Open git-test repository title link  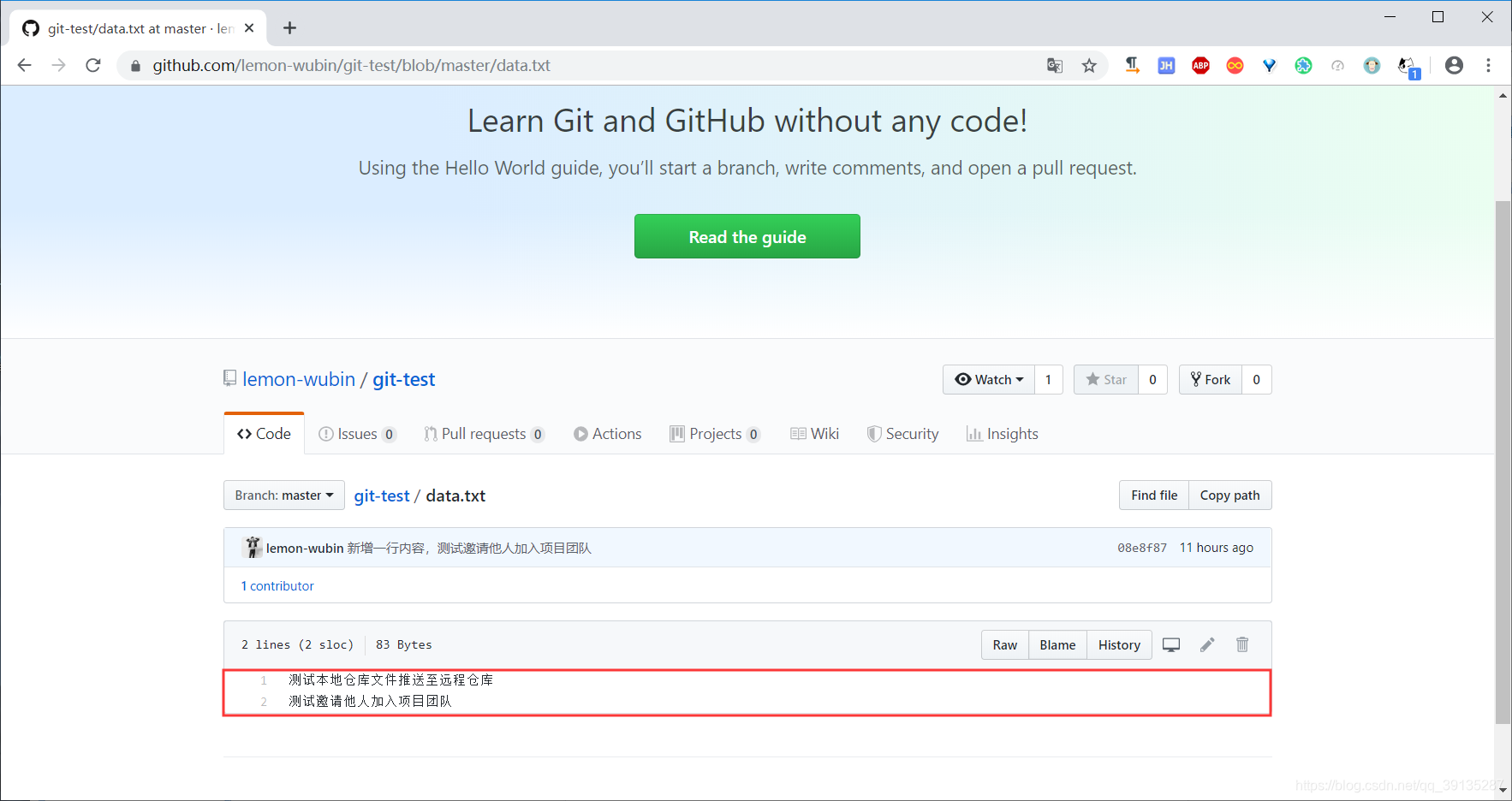(x=403, y=379)
